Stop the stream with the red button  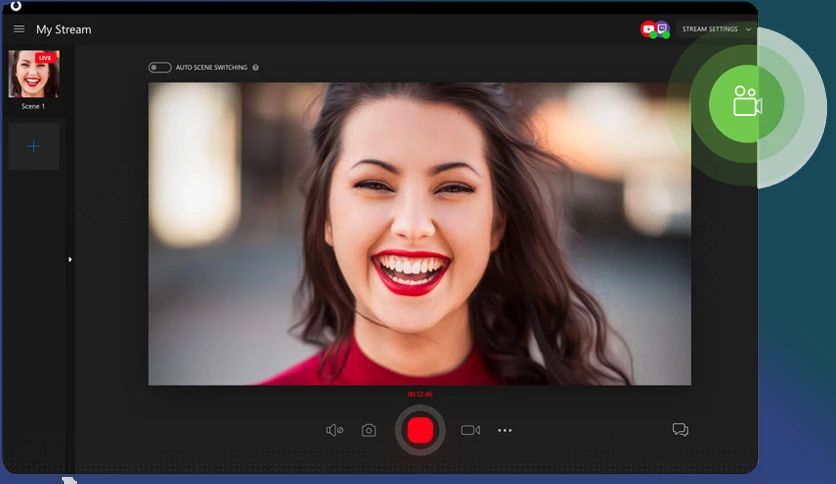[420, 430]
